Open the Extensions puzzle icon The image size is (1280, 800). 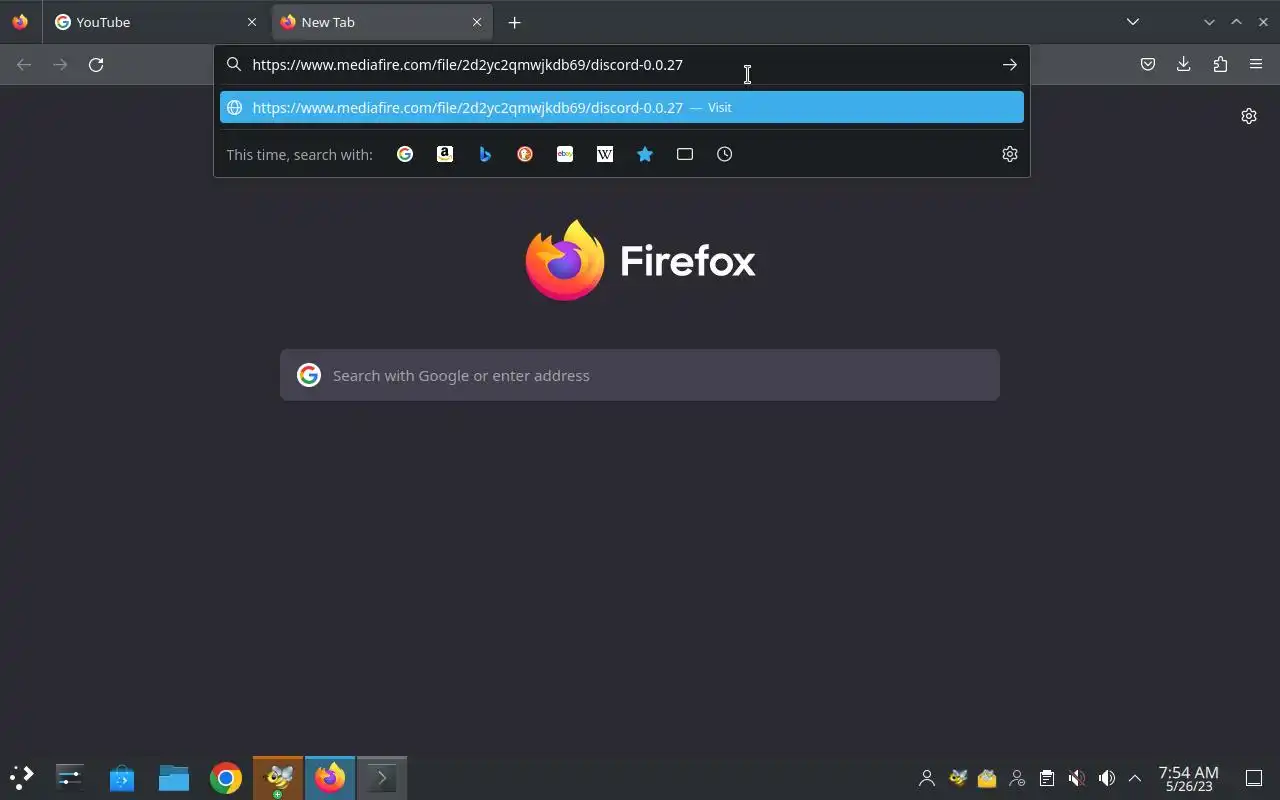tap(1220, 65)
